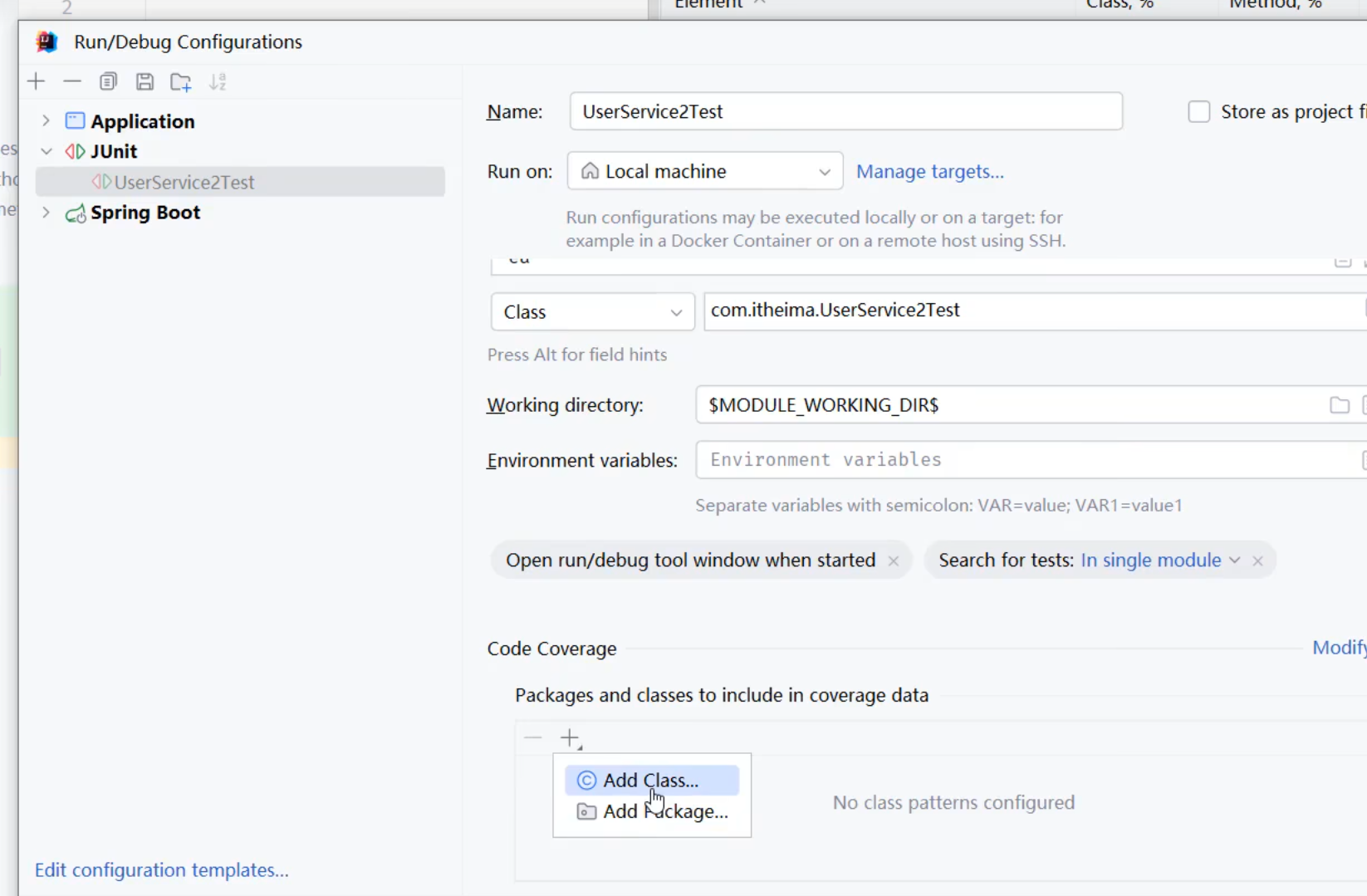Choose Add Package from the popup menu
Screen dimensions: 1367x896
pyautogui.click(x=664, y=811)
